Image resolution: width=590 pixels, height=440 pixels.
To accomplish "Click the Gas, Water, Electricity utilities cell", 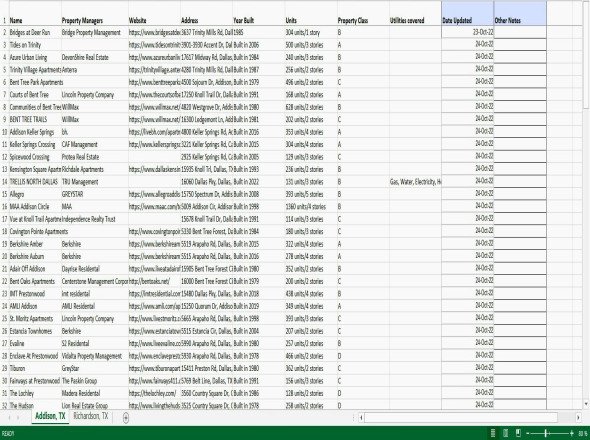I will [415, 182].
